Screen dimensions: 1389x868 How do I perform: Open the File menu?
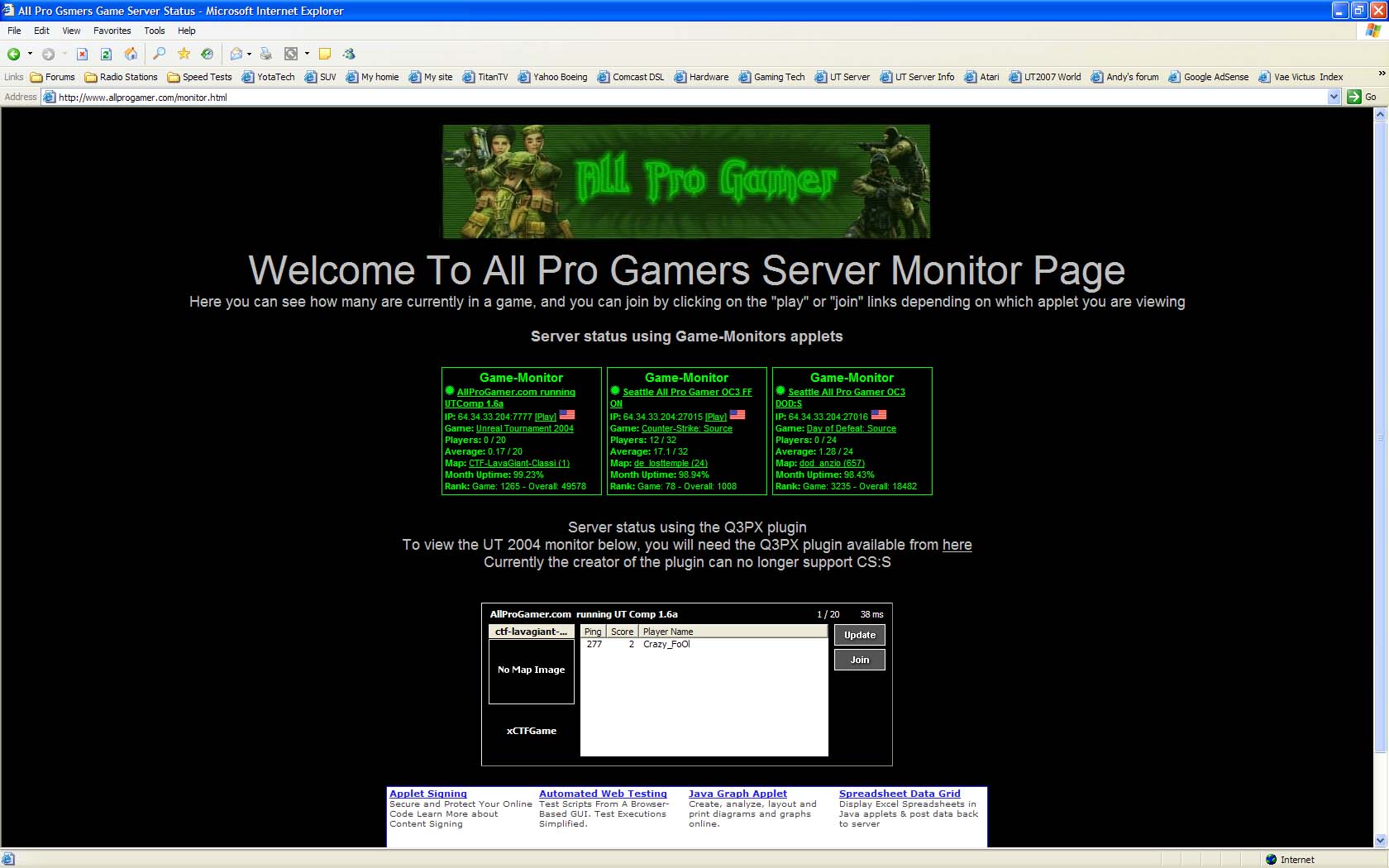14,31
